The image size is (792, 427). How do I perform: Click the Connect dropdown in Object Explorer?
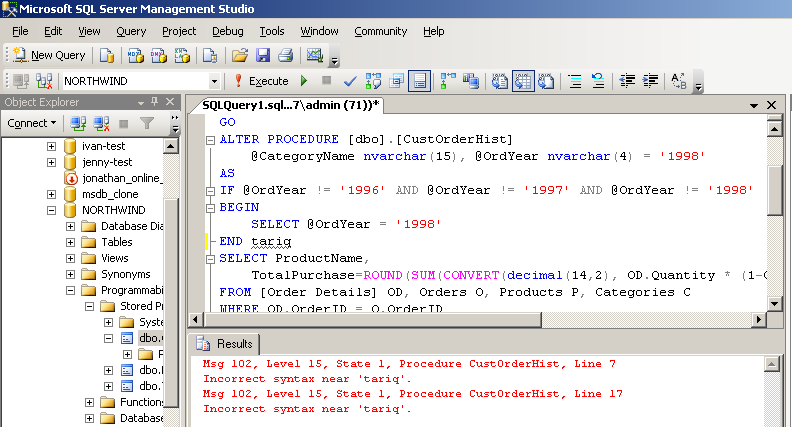tap(31, 123)
